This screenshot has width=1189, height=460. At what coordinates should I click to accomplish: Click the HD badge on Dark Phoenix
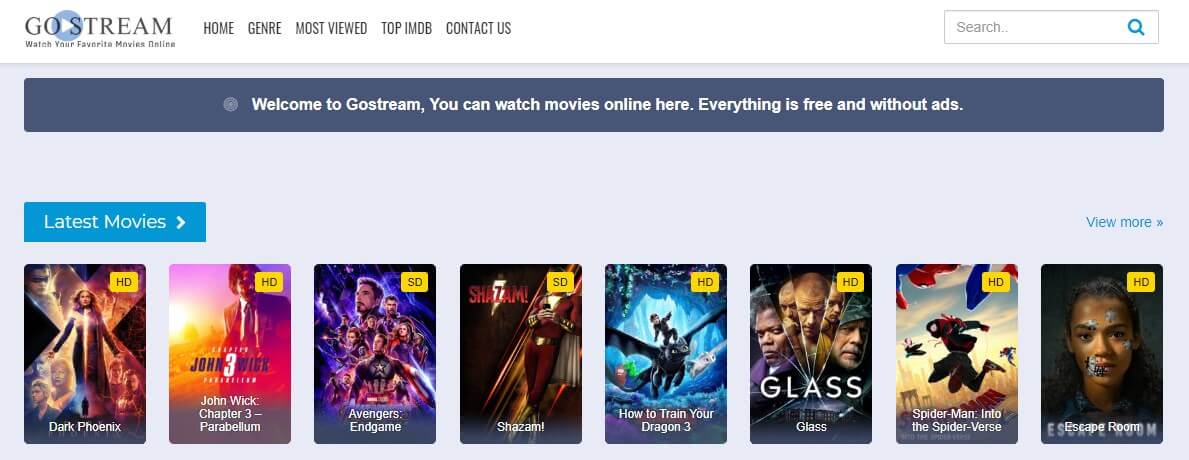click(124, 282)
